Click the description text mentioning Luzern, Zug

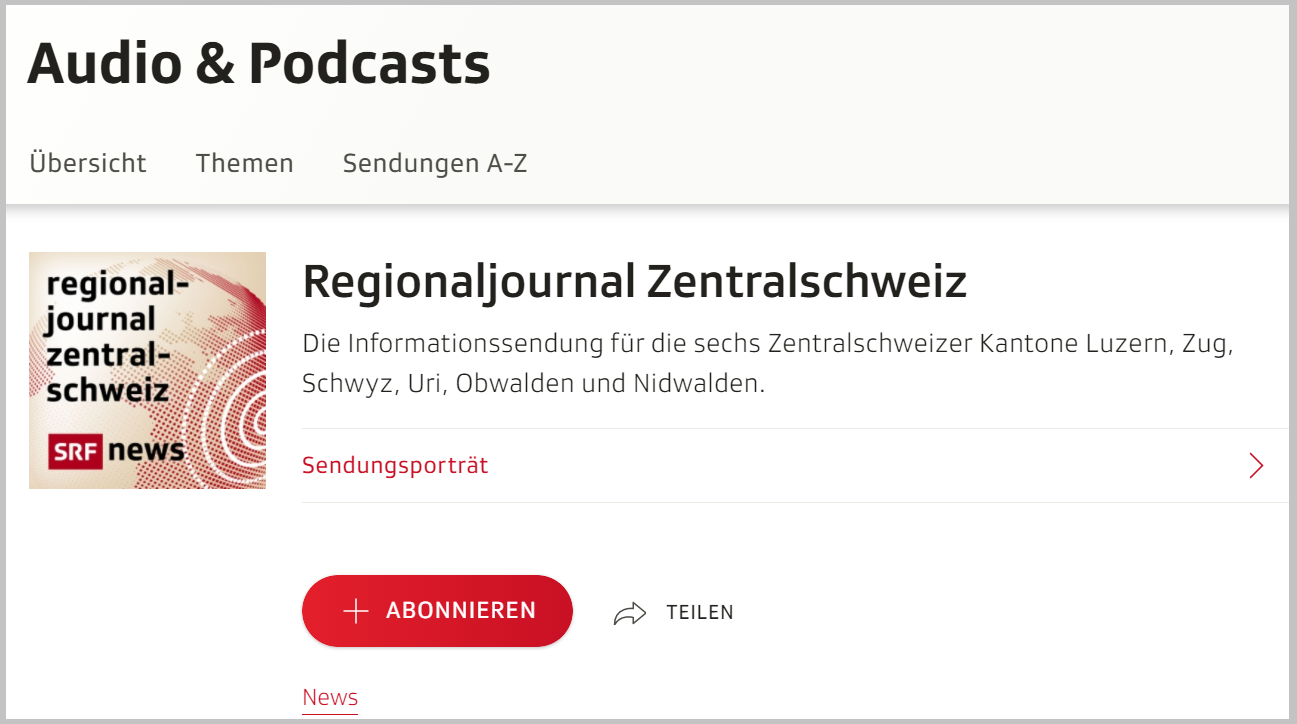tap(768, 364)
